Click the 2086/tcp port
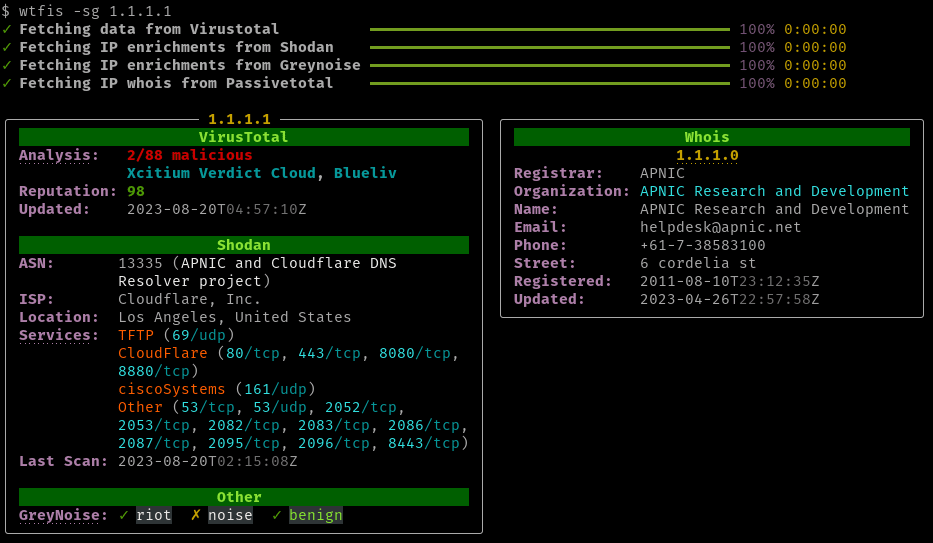This screenshot has width=933, height=543. pyautogui.click(x=424, y=425)
